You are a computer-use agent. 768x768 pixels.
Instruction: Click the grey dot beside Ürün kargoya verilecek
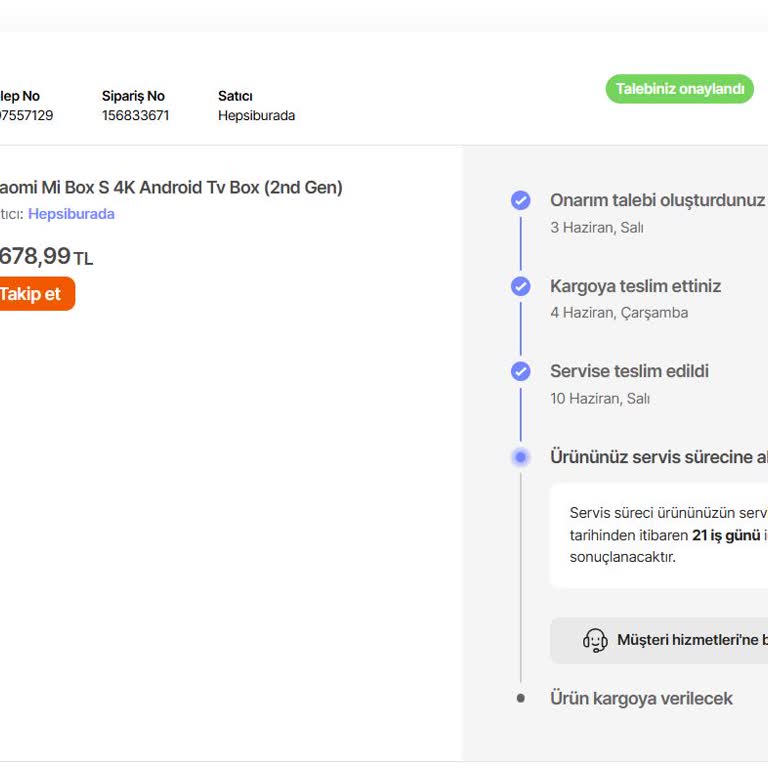pos(521,698)
